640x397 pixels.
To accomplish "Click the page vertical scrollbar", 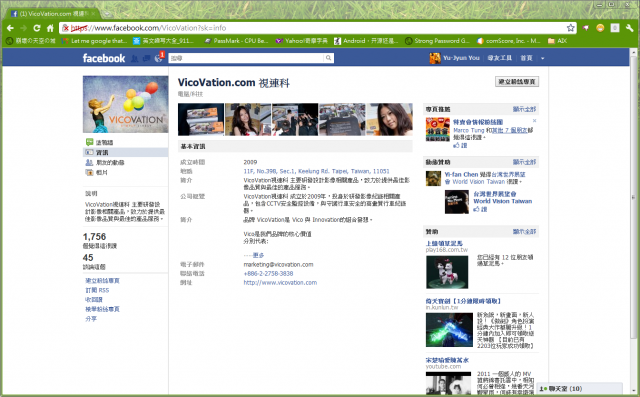I will pyautogui.click(x=633, y=196).
